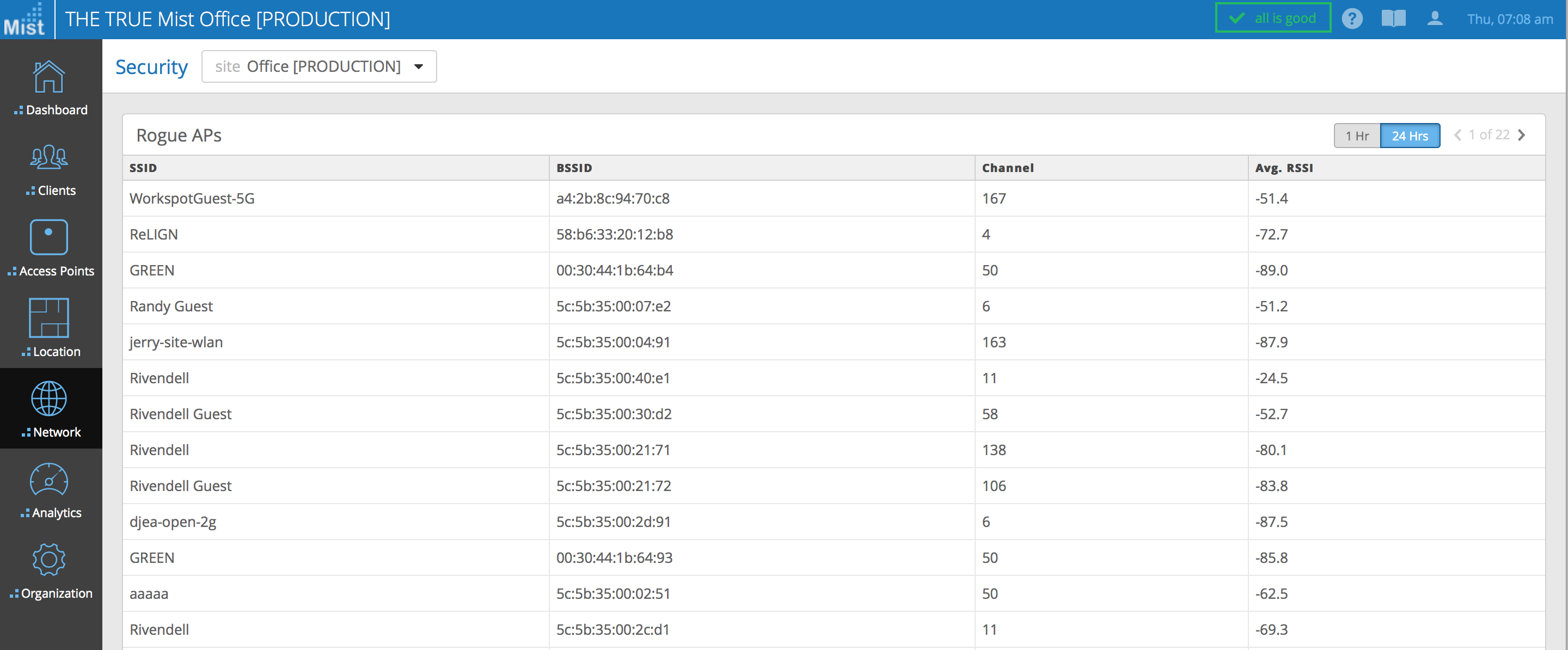Image resolution: width=1568 pixels, height=650 pixels.
Task: Go to Access Points icon
Action: pyautogui.click(x=48, y=237)
